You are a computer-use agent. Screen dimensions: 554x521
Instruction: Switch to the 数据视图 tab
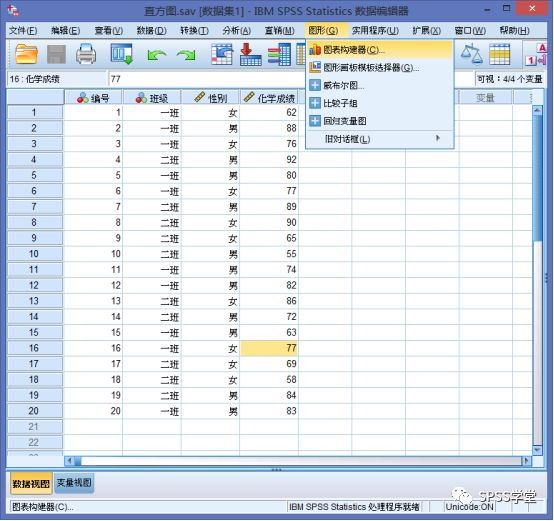click(x=31, y=484)
